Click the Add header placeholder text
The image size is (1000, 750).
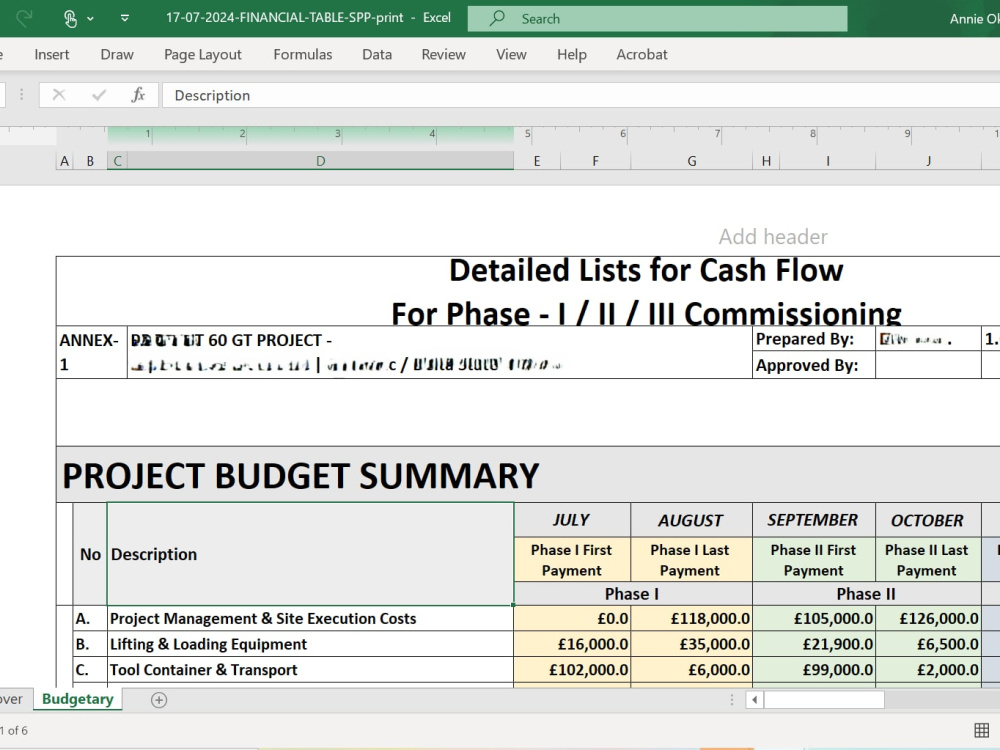click(x=773, y=237)
